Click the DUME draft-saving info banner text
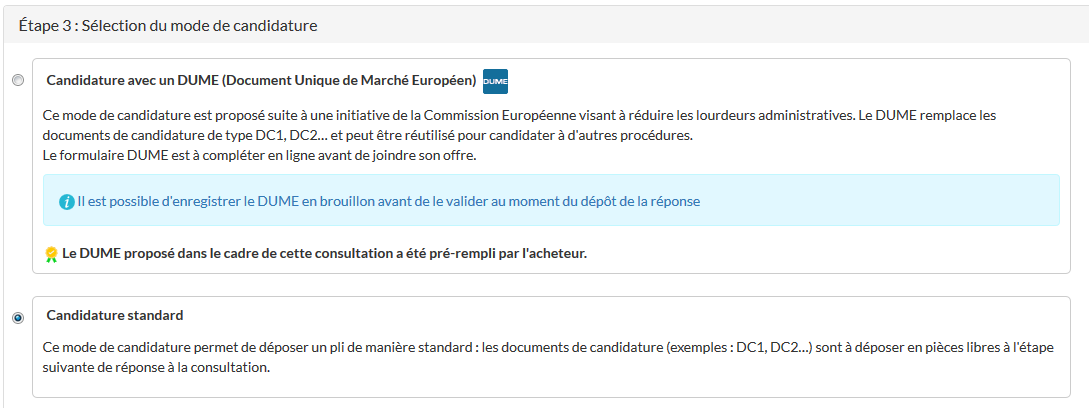 [388, 201]
